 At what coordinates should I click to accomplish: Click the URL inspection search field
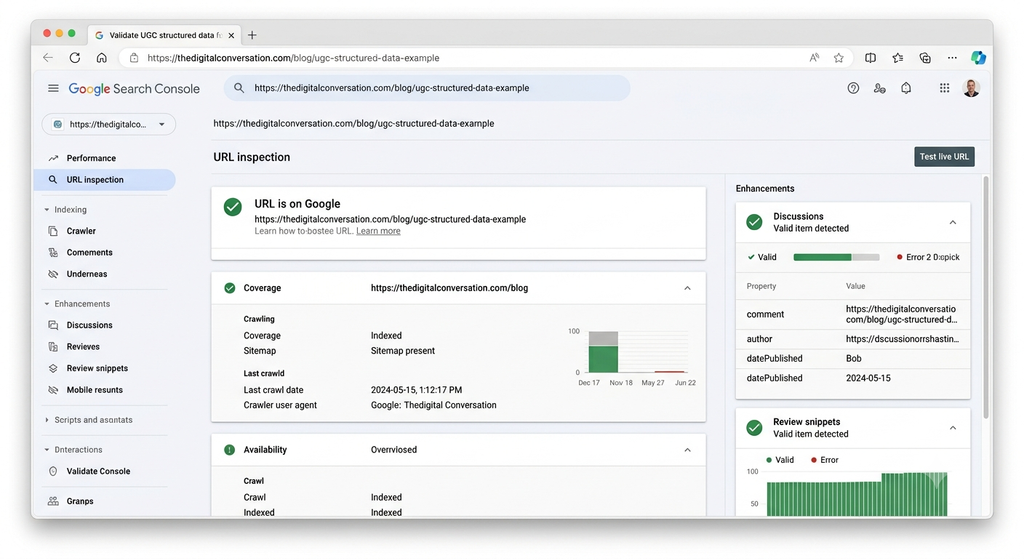pos(427,88)
